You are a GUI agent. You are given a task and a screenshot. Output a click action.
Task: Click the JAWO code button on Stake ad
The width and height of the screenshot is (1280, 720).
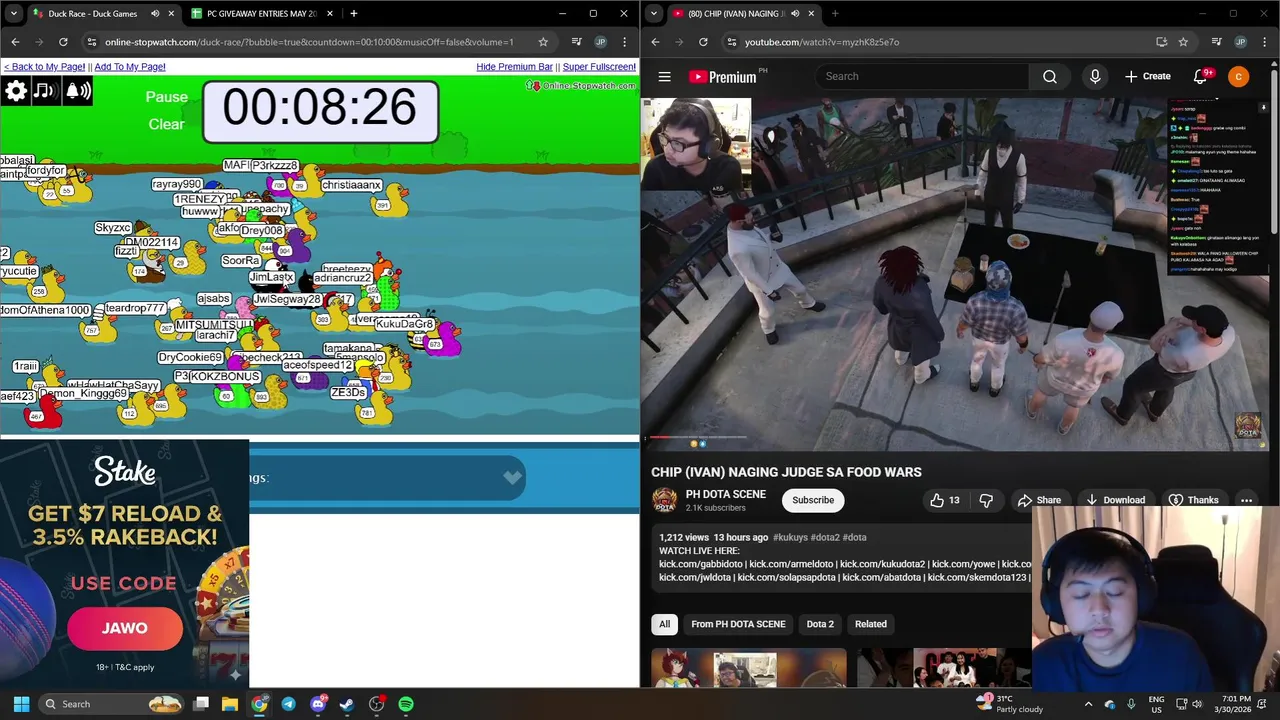[x=125, y=628]
